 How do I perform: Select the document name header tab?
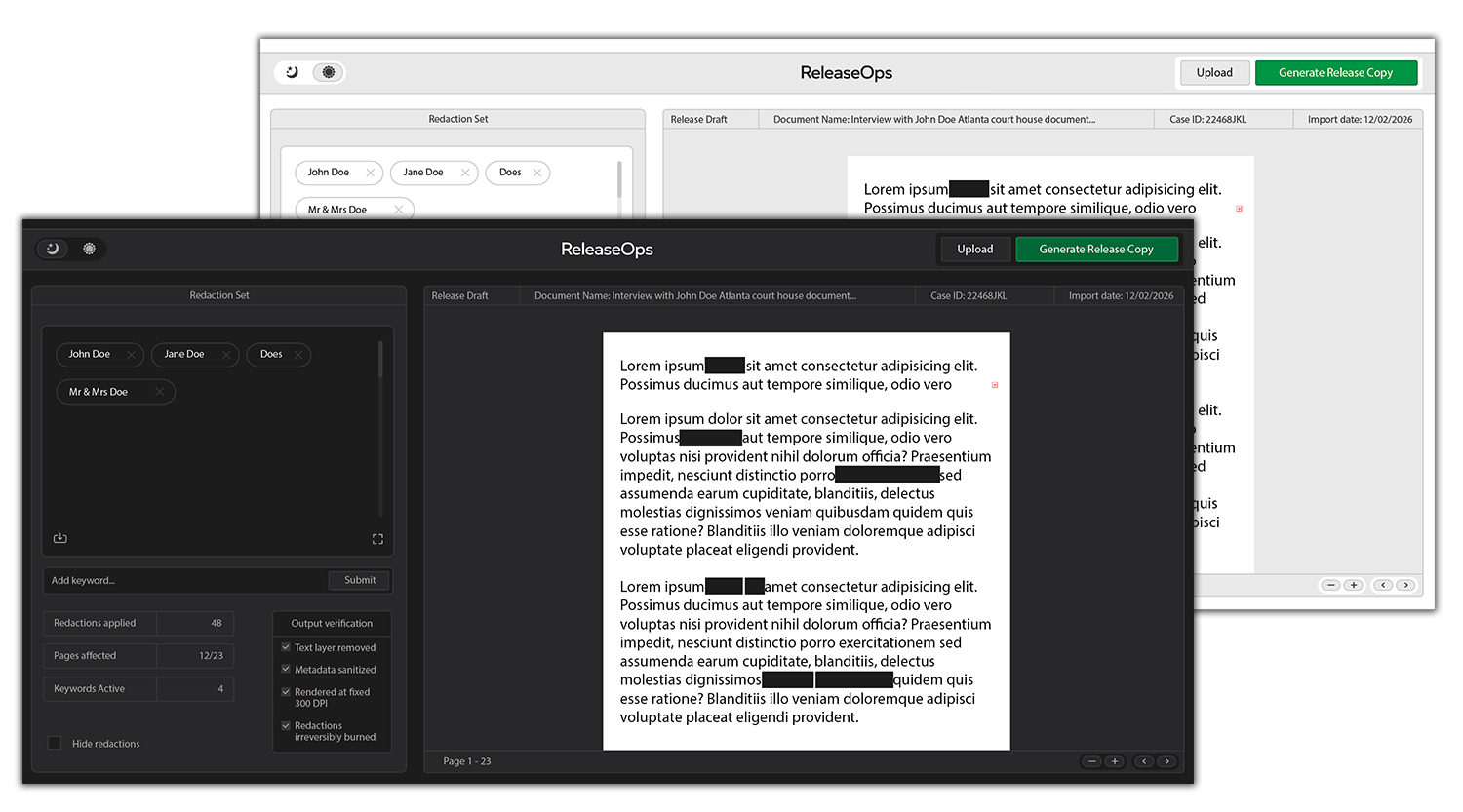click(717, 294)
